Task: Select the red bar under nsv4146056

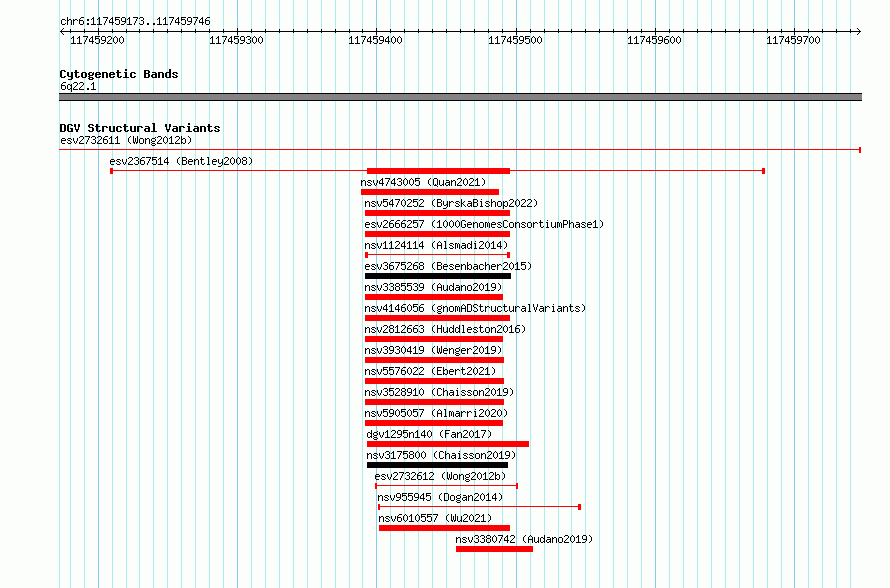Action: [x=437, y=318]
